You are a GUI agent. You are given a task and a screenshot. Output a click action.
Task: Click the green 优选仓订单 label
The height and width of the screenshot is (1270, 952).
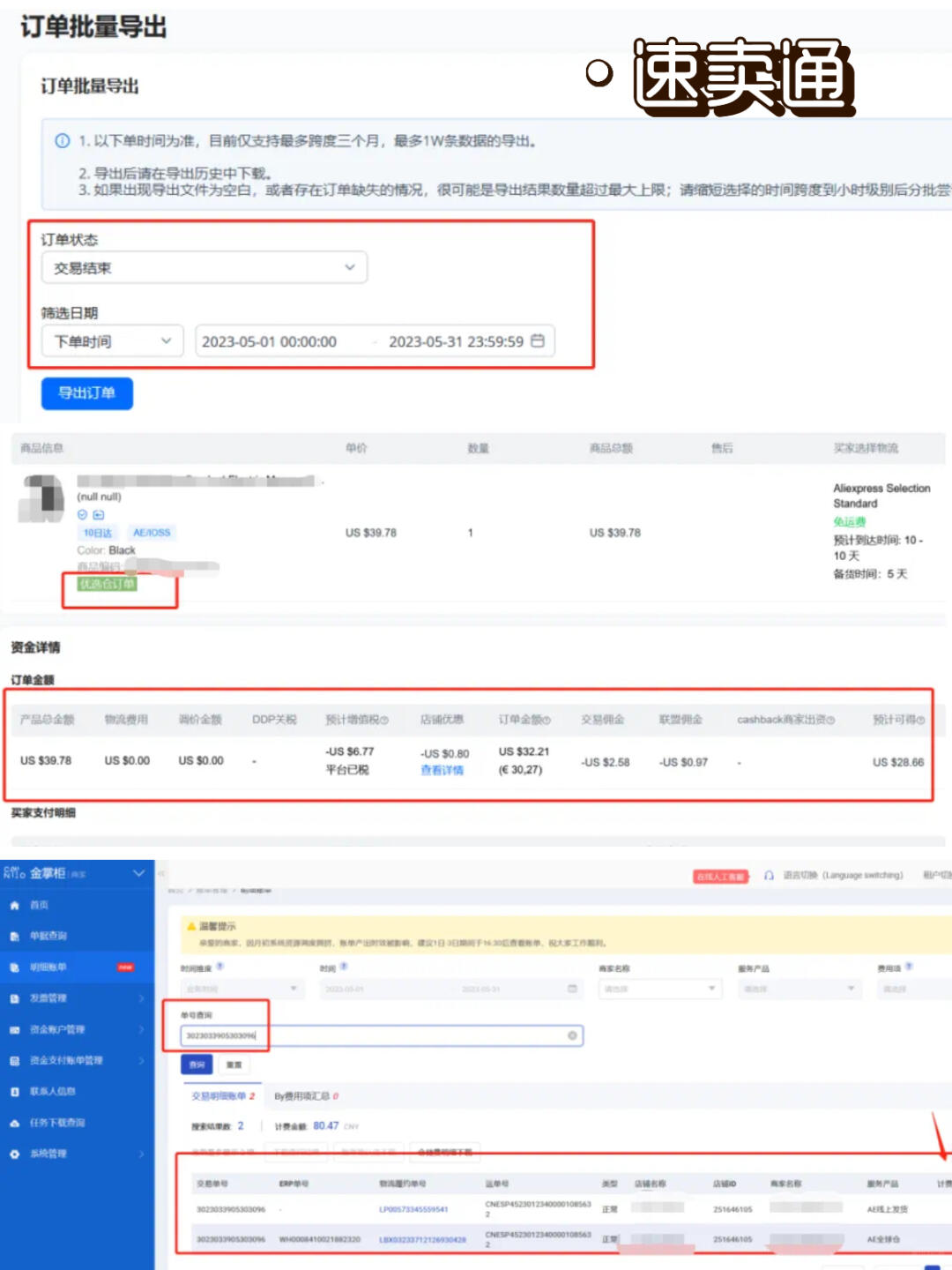point(107,584)
